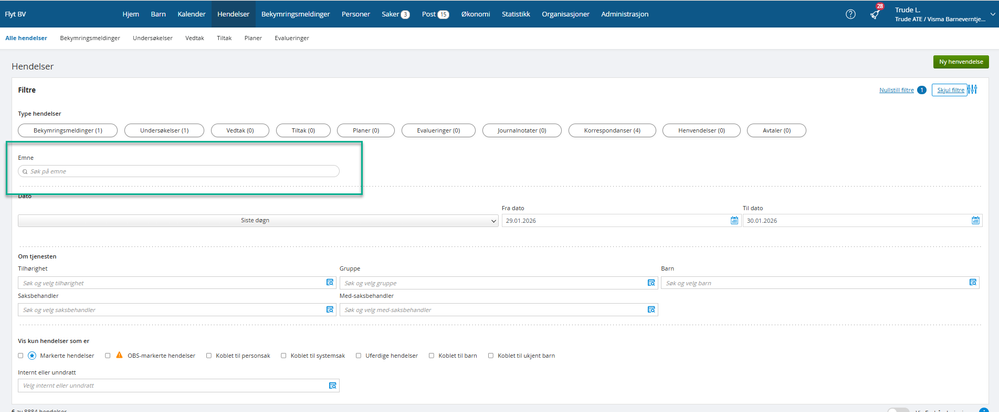Open calendar picker for Til dato
999x412 pixels.
coord(975,220)
